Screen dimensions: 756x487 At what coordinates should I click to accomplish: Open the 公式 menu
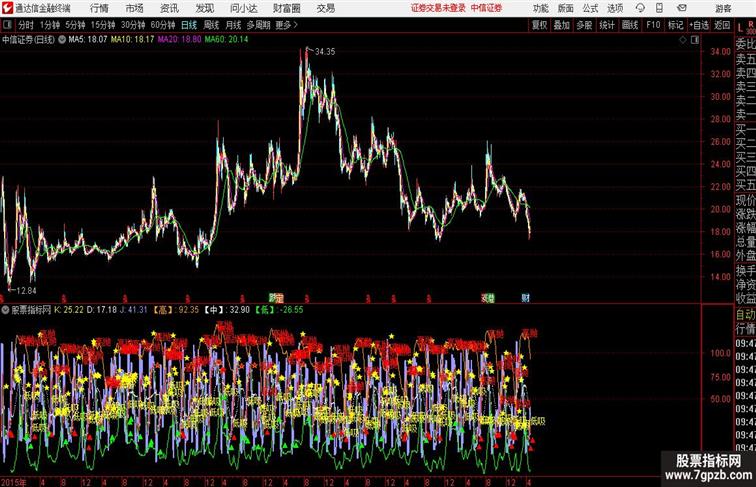(590, 8)
